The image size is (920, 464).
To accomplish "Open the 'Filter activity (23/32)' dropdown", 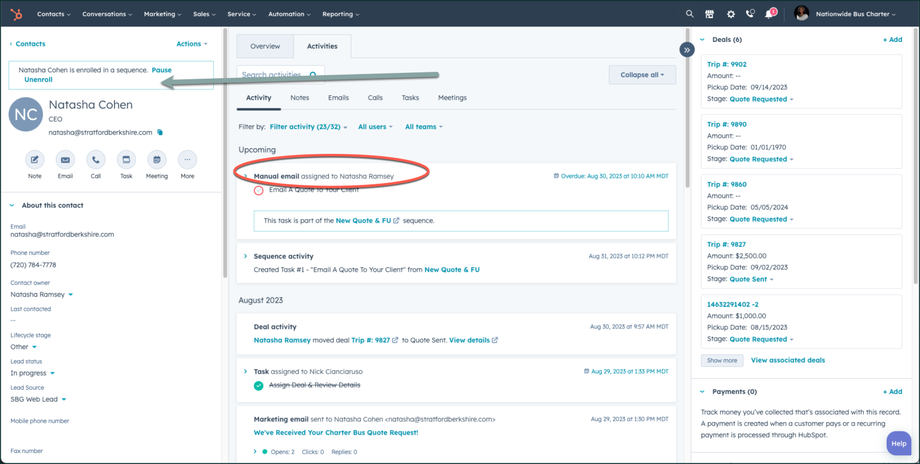I will [309, 127].
